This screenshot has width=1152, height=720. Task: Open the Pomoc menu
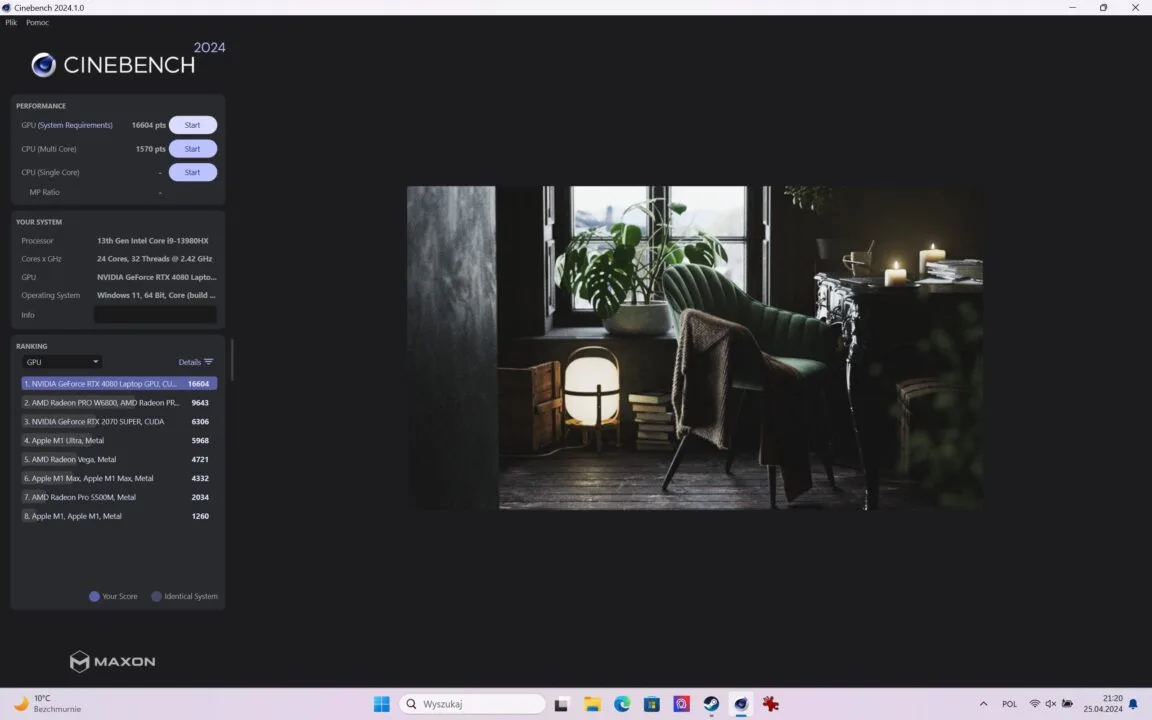tap(37, 22)
